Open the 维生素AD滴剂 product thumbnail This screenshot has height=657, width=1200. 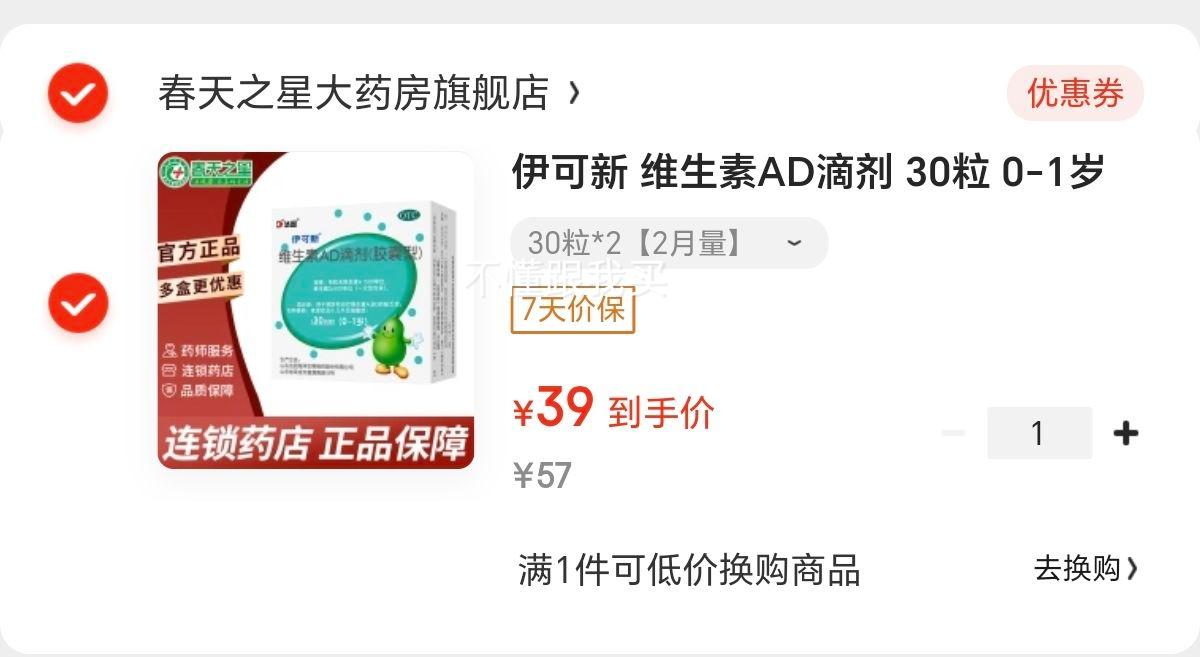(316, 310)
